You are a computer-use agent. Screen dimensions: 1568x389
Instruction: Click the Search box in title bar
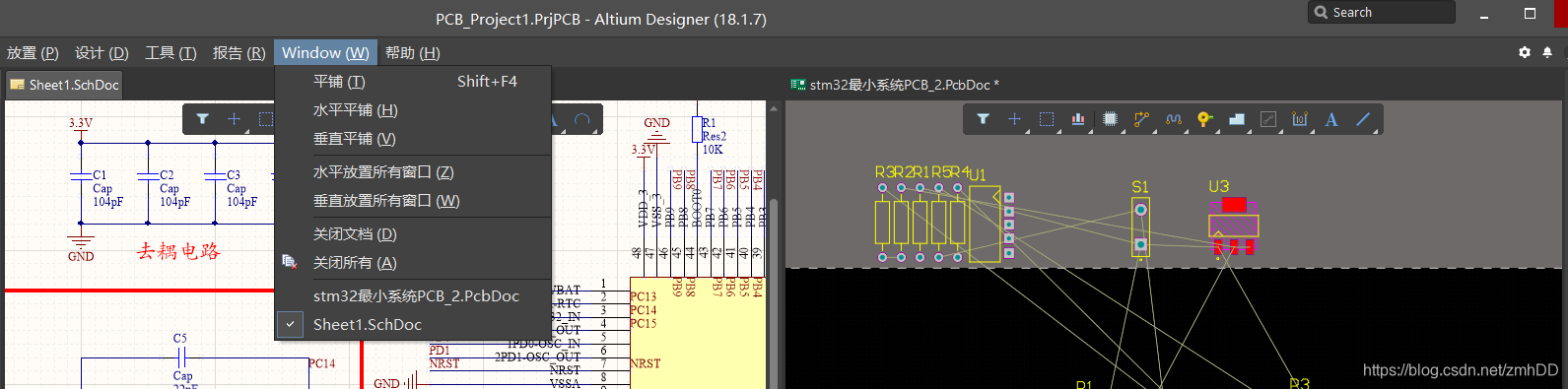(1382, 12)
